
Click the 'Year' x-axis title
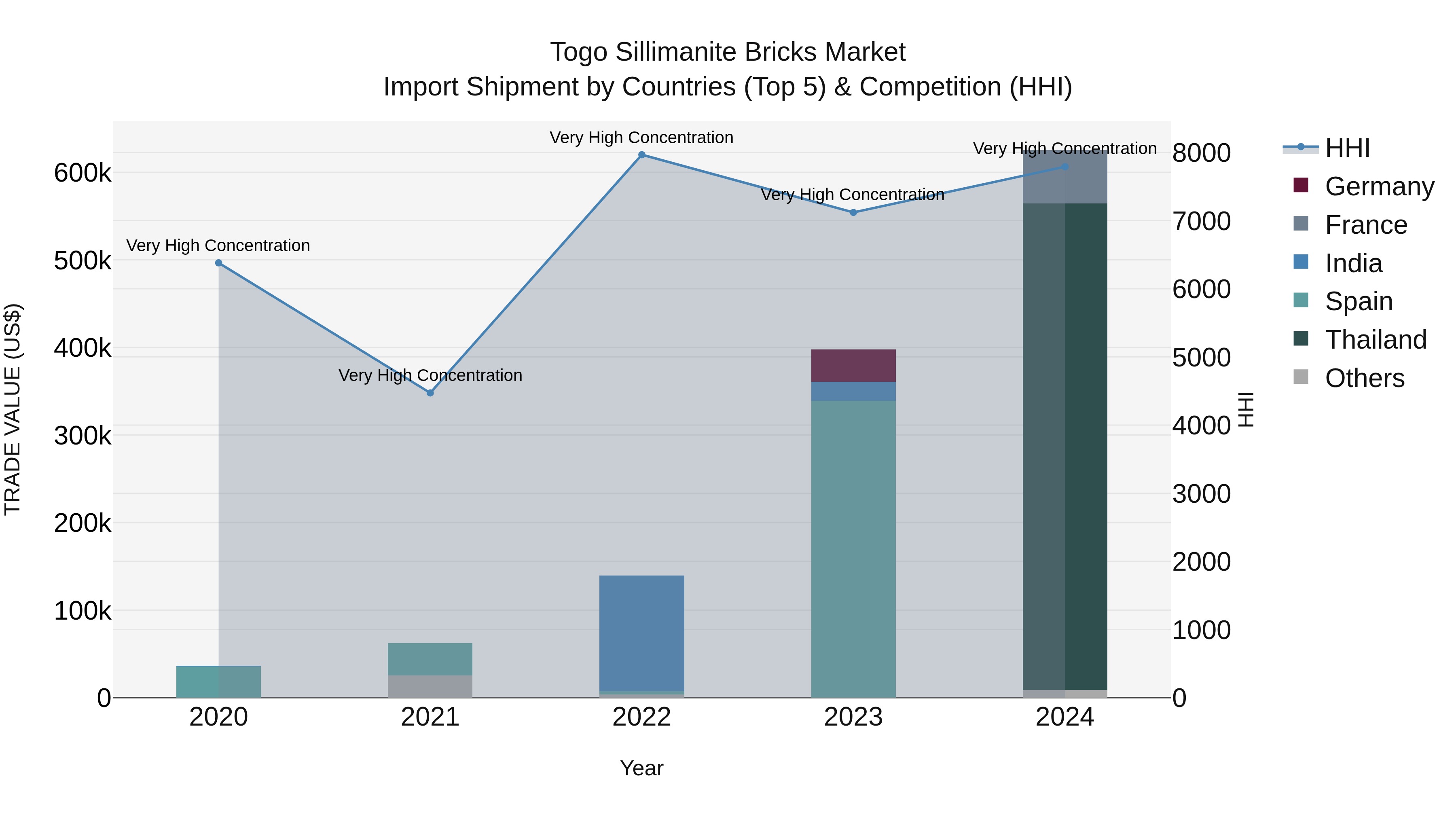click(x=641, y=768)
